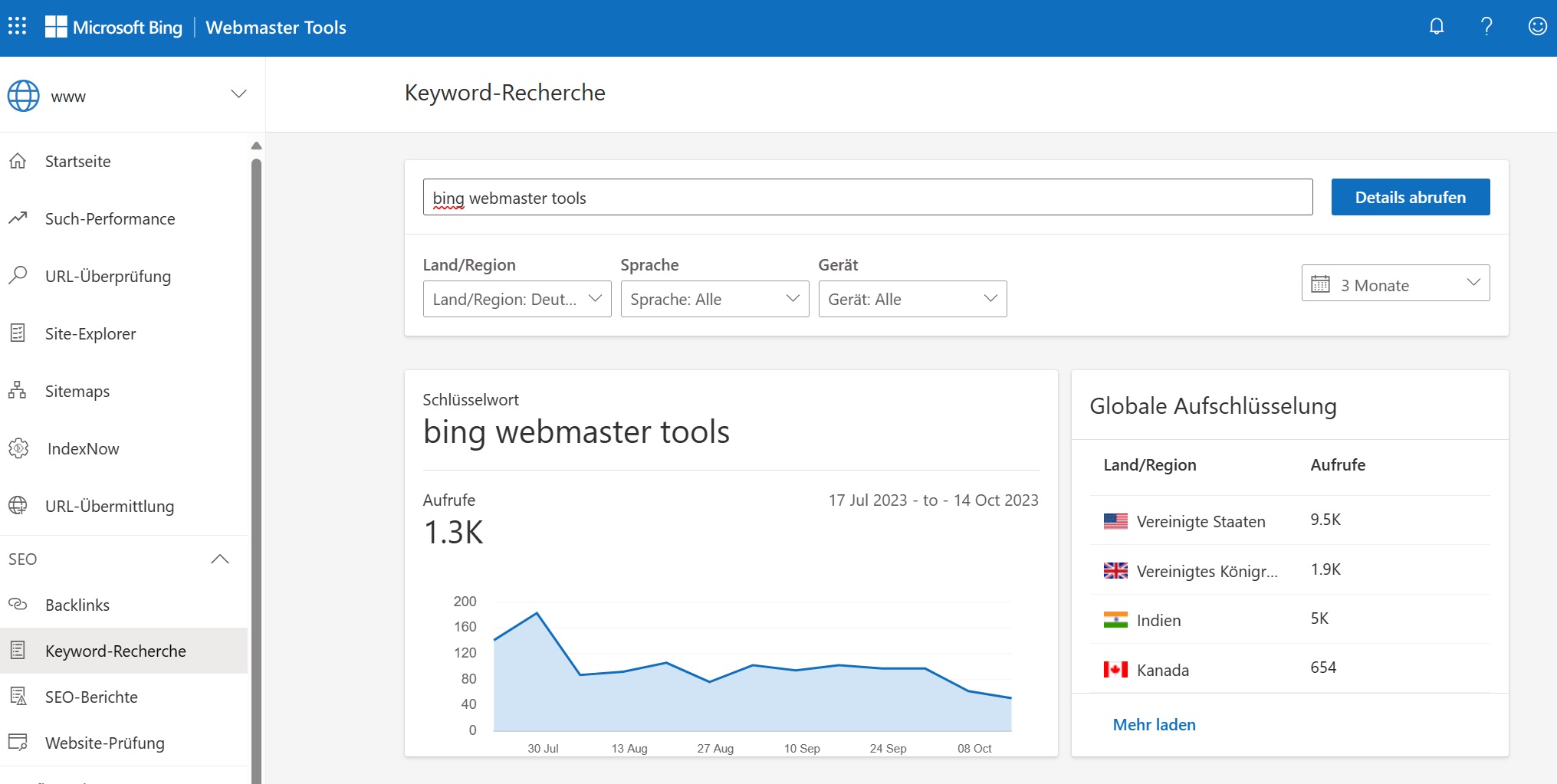Viewport: 1557px width, 784px height.
Task: Click the Aufrufe column header
Action: pyautogui.click(x=1338, y=464)
